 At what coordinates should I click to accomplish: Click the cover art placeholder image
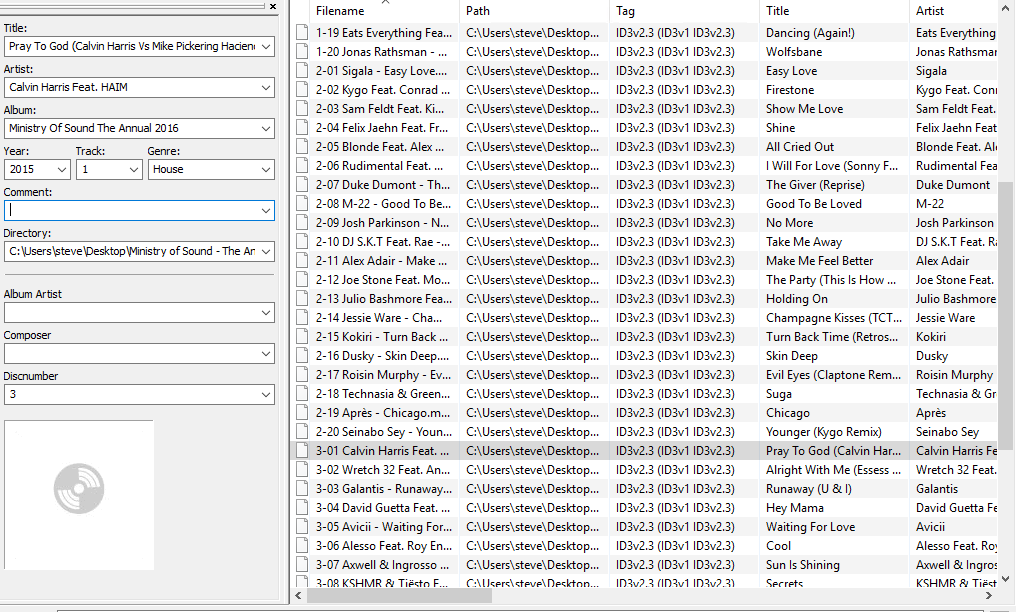(79, 495)
